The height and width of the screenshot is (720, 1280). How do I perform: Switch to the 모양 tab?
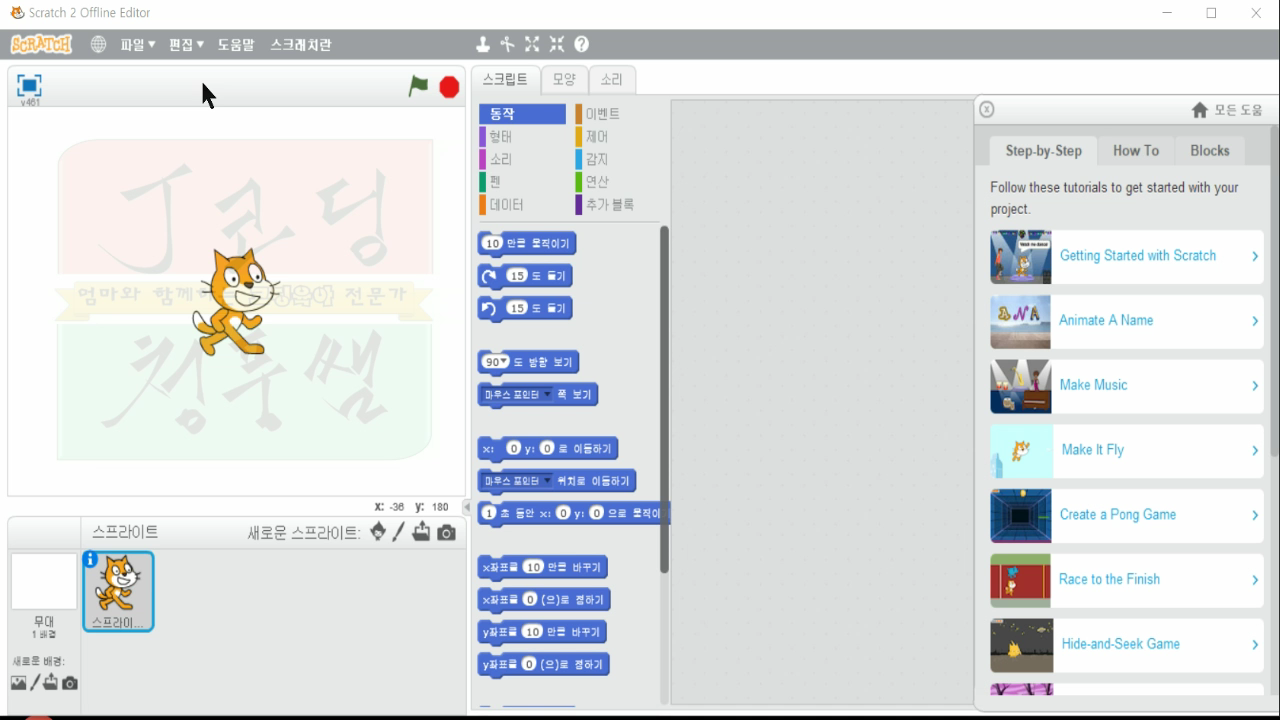click(x=563, y=79)
